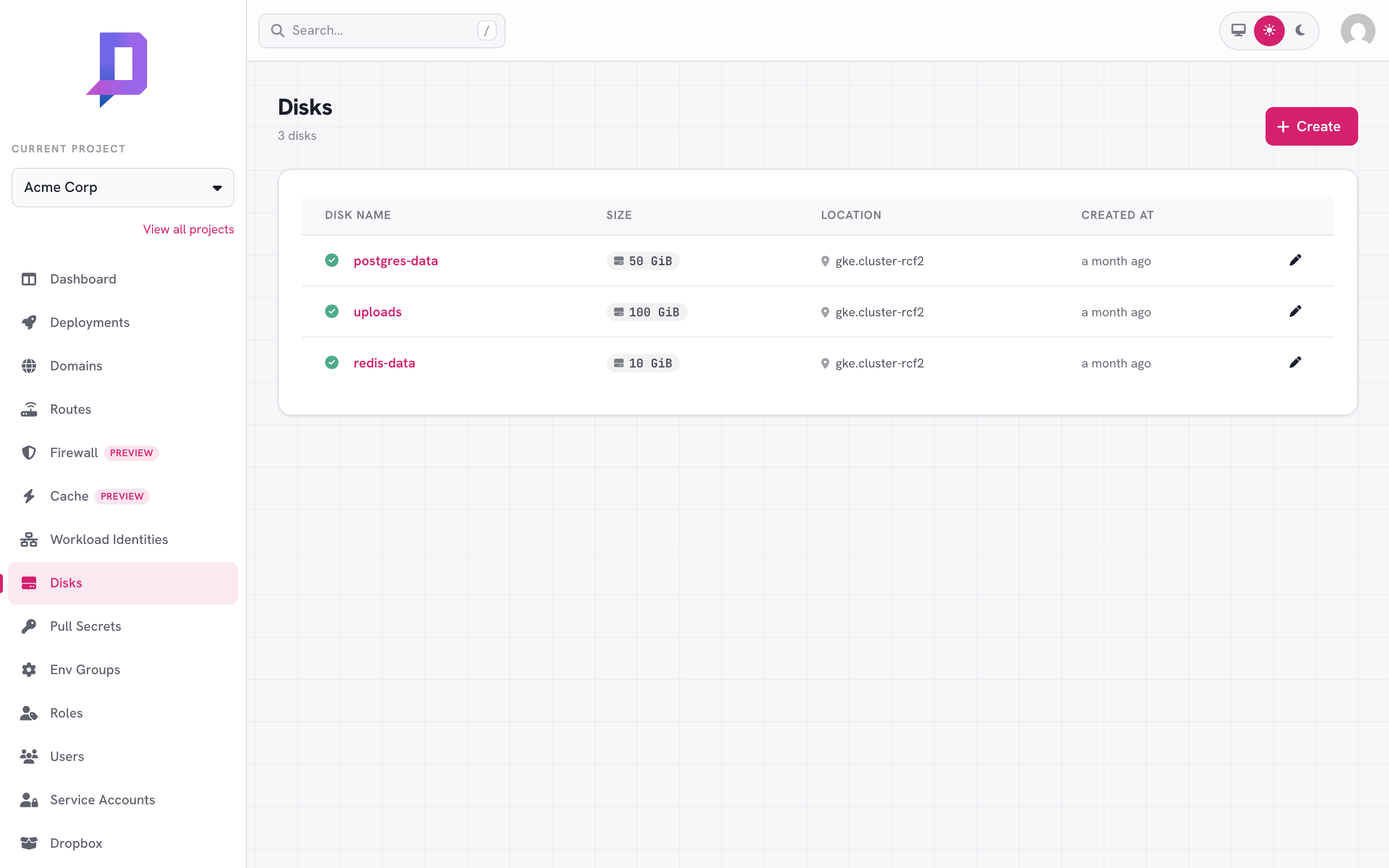Click gke.cluster-rcf2 in the redis-data row

879,364
